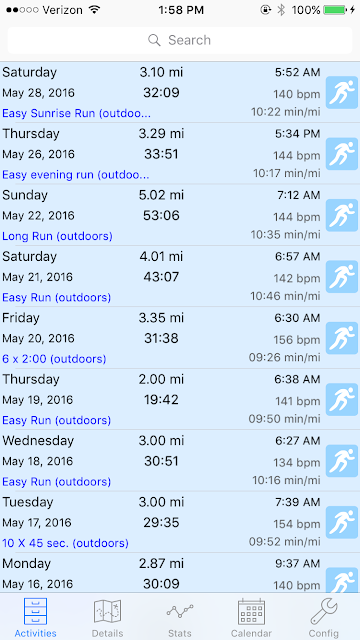The image size is (360, 640).
Task: Open Easy evening run activity link
Action: (x=76, y=175)
